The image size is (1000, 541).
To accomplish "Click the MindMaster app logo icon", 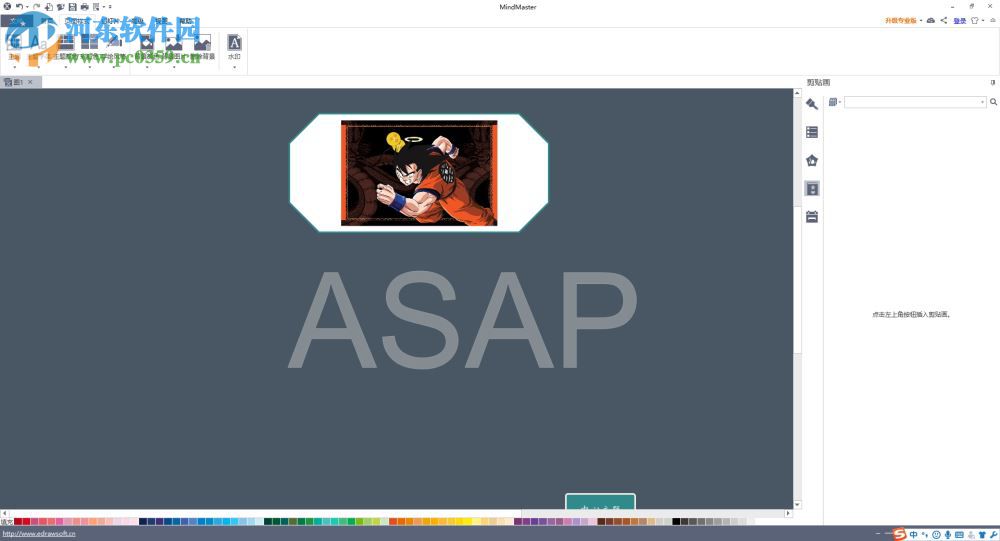I will click(7, 6).
